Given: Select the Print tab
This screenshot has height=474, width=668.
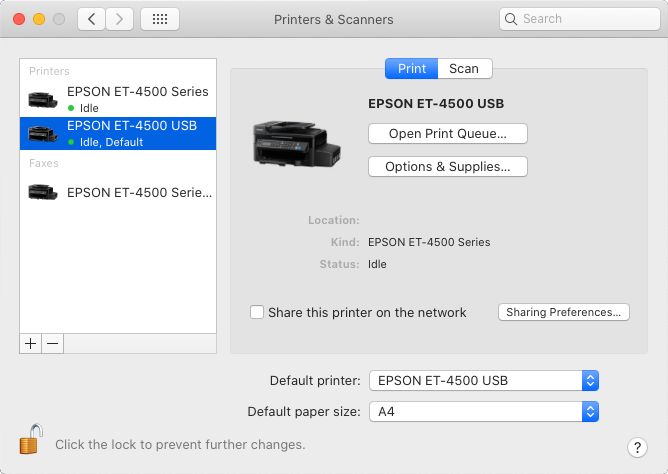Looking at the screenshot, I should pyautogui.click(x=411, y=68).
